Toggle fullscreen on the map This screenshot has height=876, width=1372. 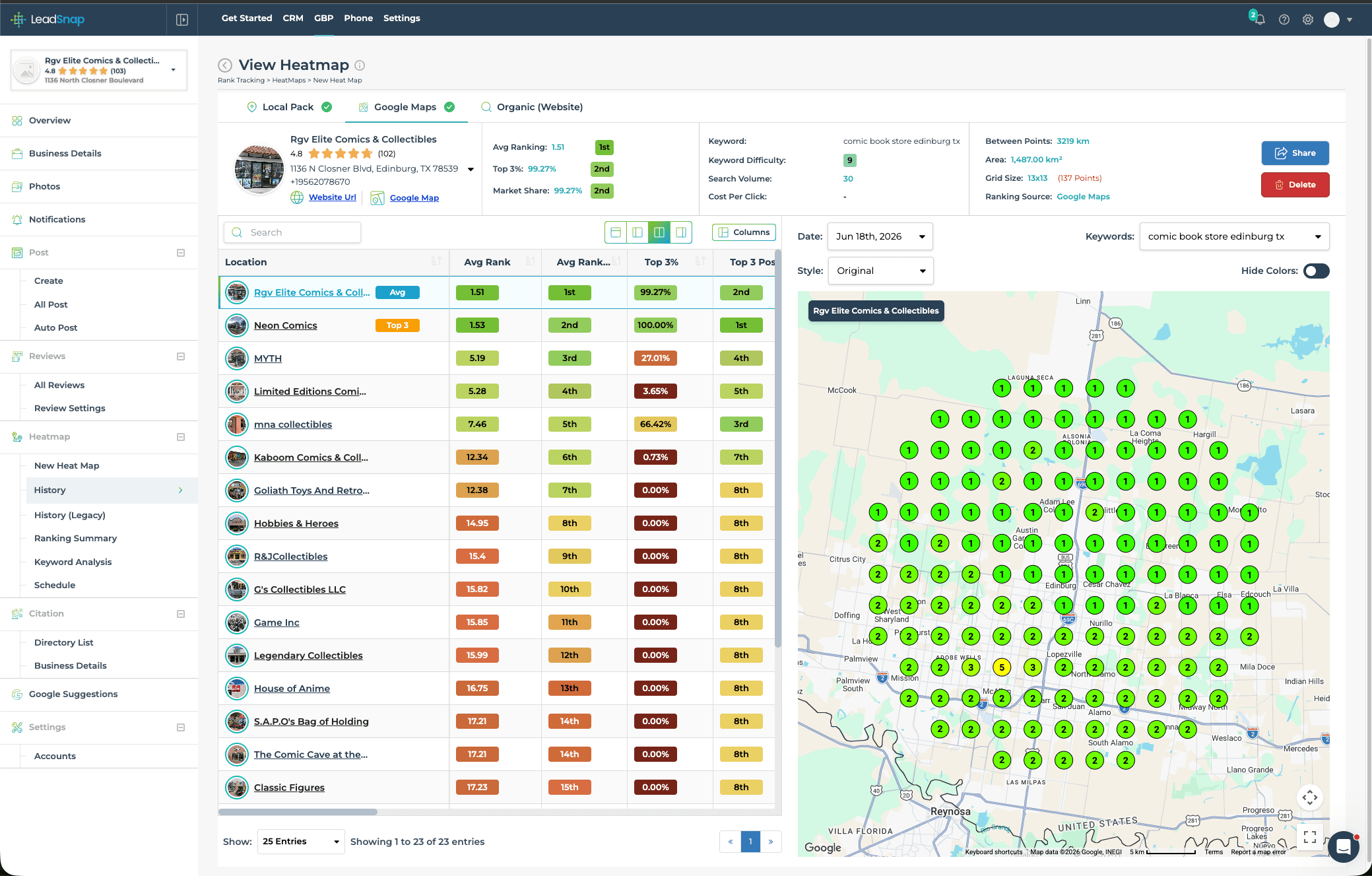pyautogui.click(x=1310, y=837)
